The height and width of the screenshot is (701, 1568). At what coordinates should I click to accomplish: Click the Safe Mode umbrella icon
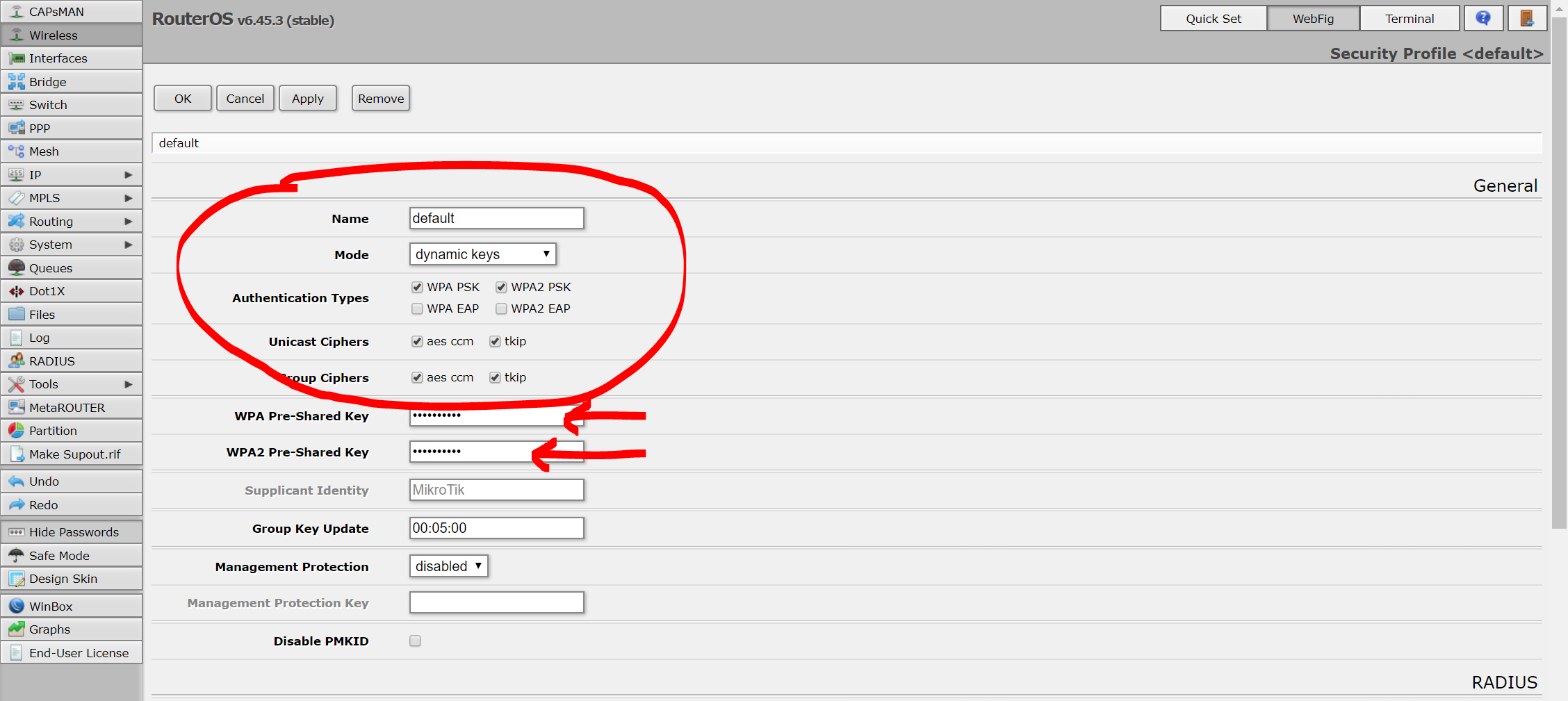[17, 556]
